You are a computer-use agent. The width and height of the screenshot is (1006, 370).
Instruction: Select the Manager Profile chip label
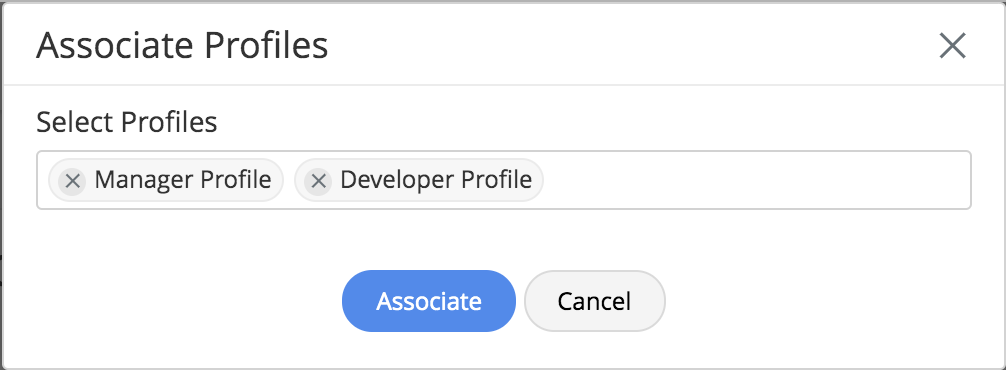(x=183, y=180)
